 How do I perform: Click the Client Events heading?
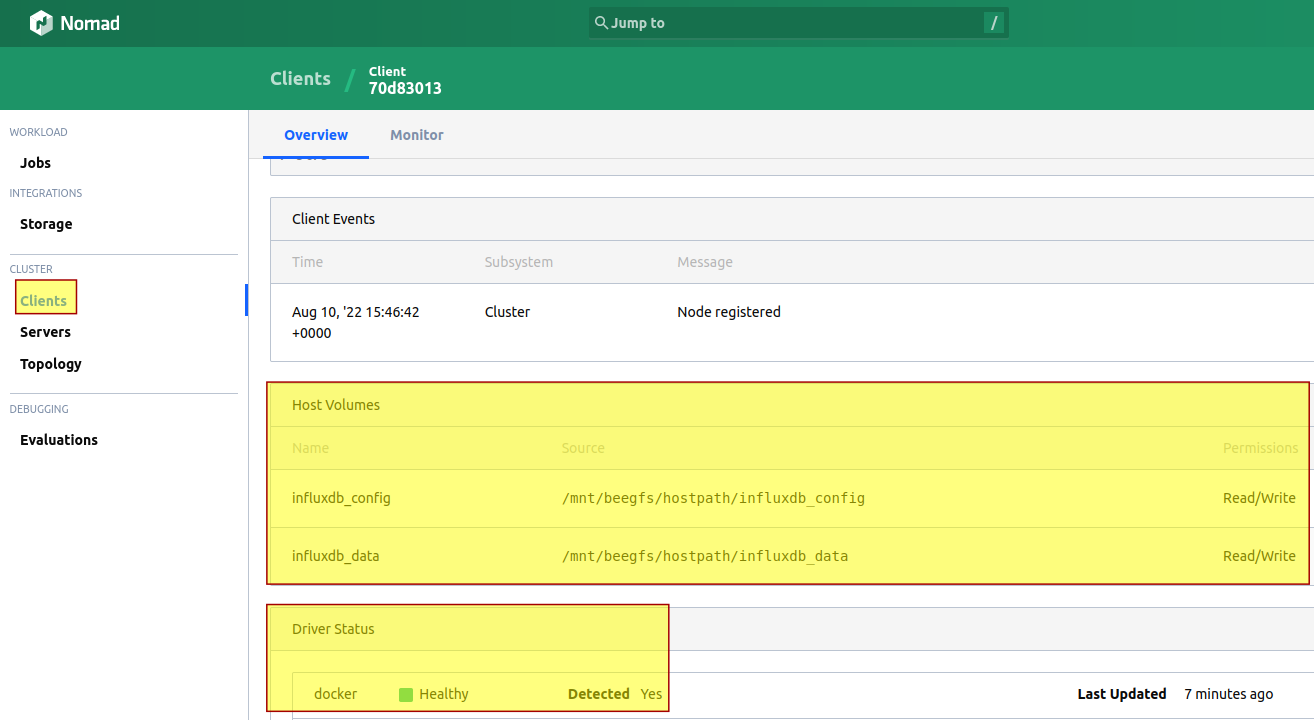tap(333, 219)
